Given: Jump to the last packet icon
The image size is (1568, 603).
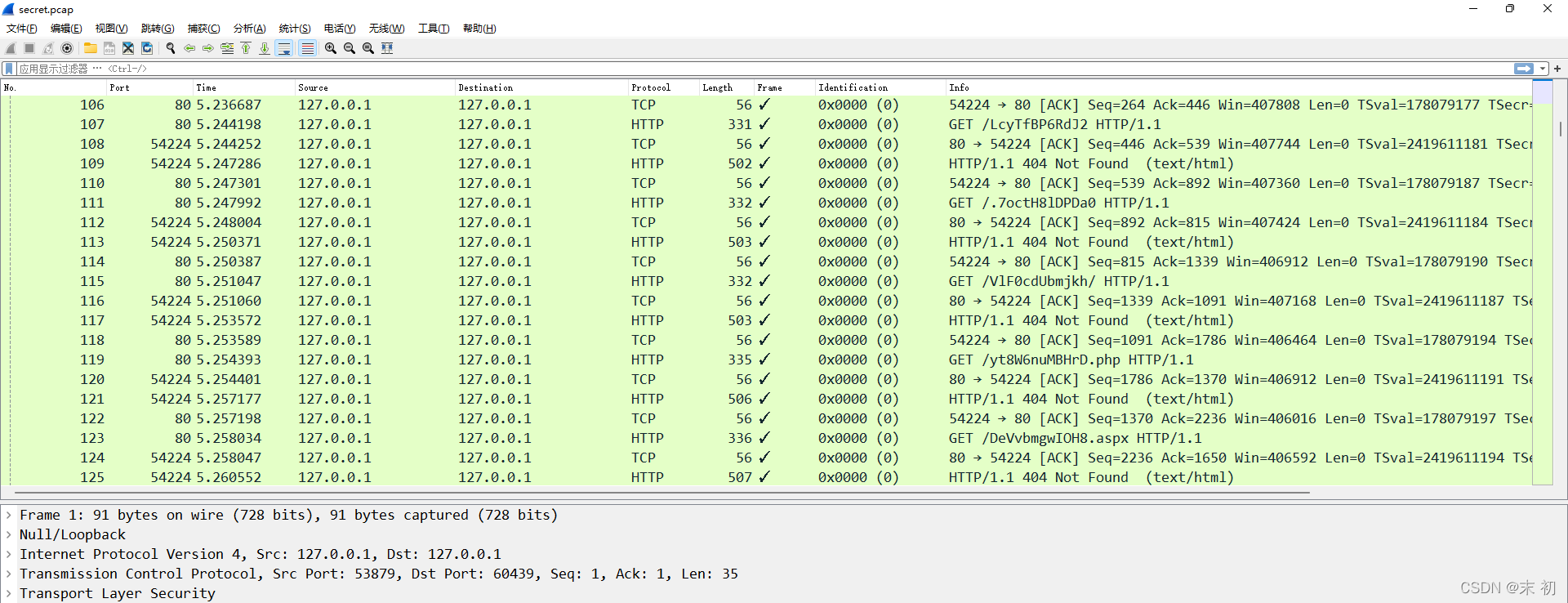Looking at the screenshot, I should (265, 48).
